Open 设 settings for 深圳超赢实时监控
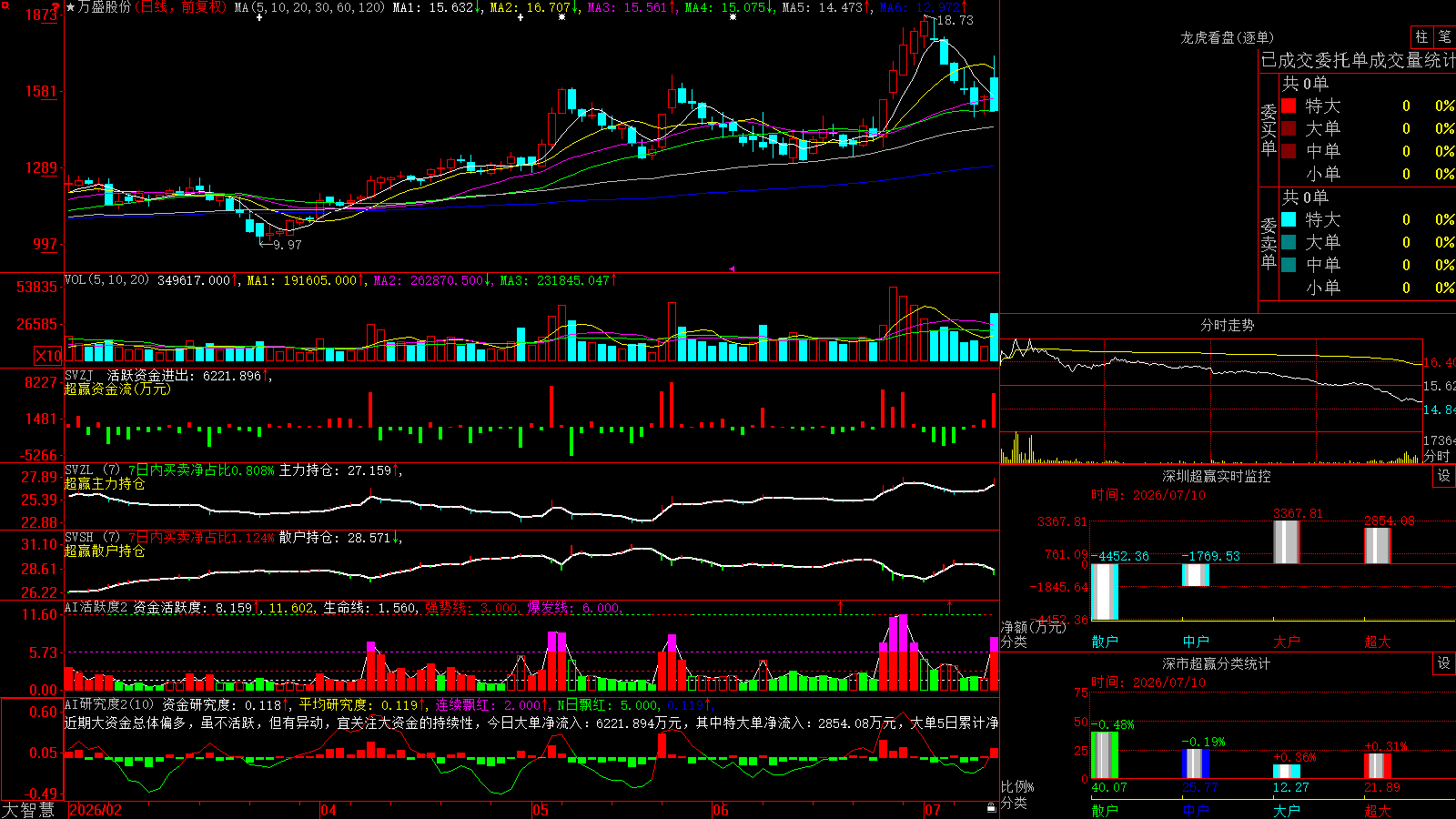The height and width of the screenshot is (819, 1456). pyautogui.click(x=1444, y=476)
